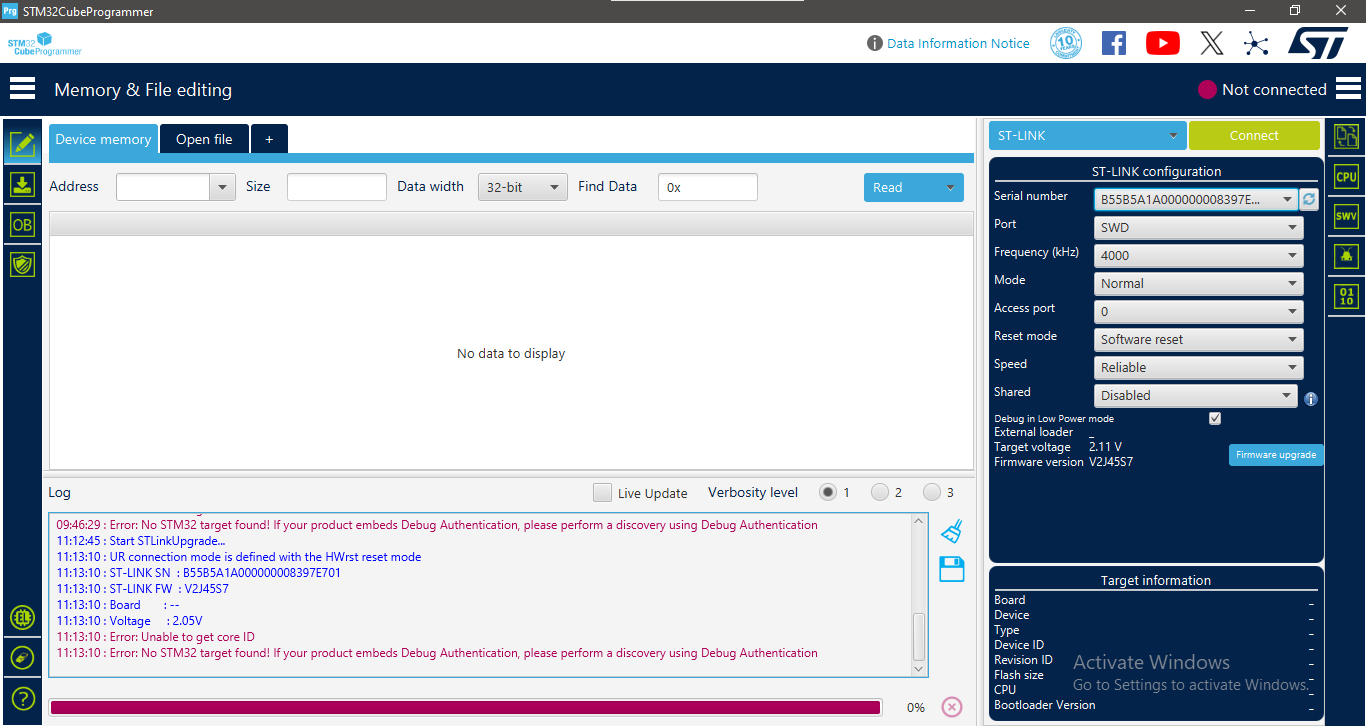The width and height of the screenshot is (1366, 727).
Task: Open the SWV viewer panel
Action: pyautogui.click(x=1346, y=215)
